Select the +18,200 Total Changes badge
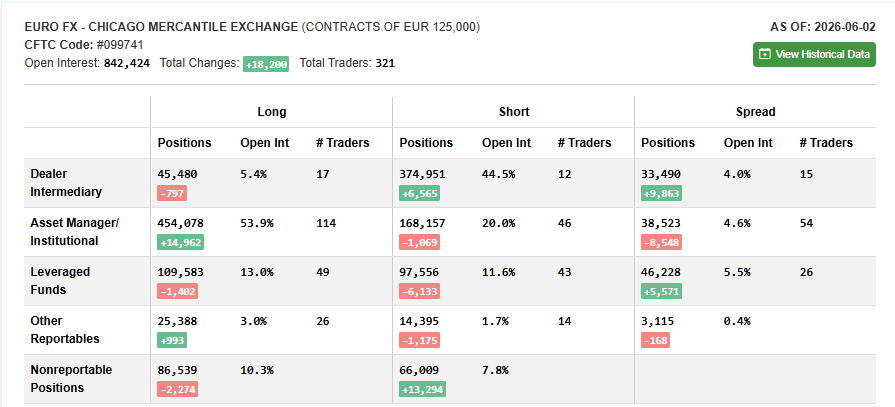 266,64
